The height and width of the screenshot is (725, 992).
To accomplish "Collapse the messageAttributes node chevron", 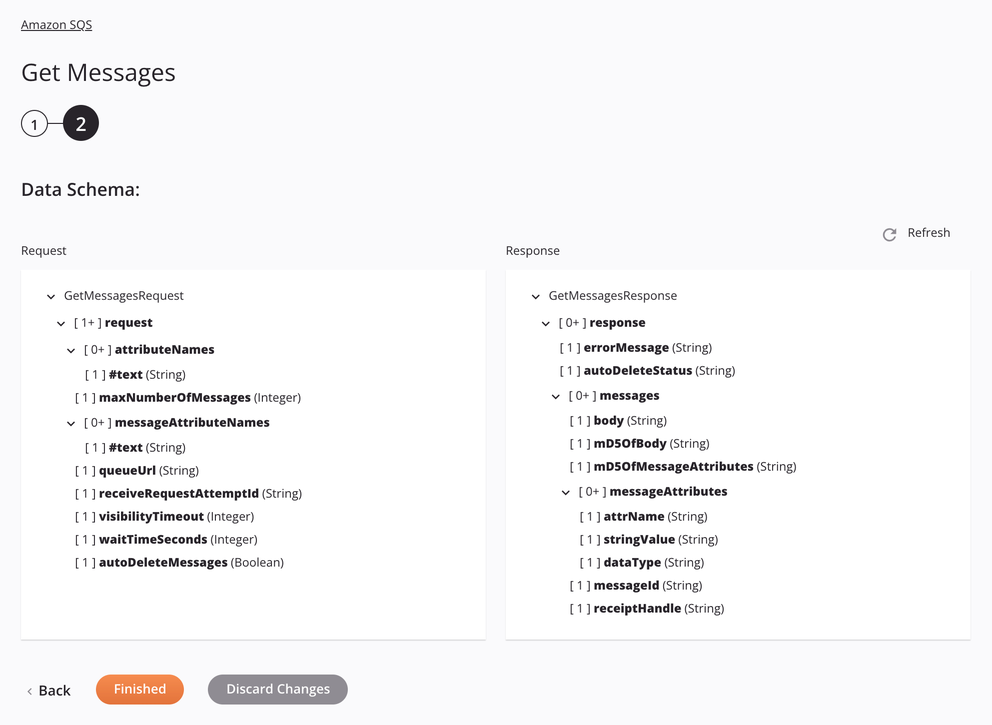I will pos(566,493).
